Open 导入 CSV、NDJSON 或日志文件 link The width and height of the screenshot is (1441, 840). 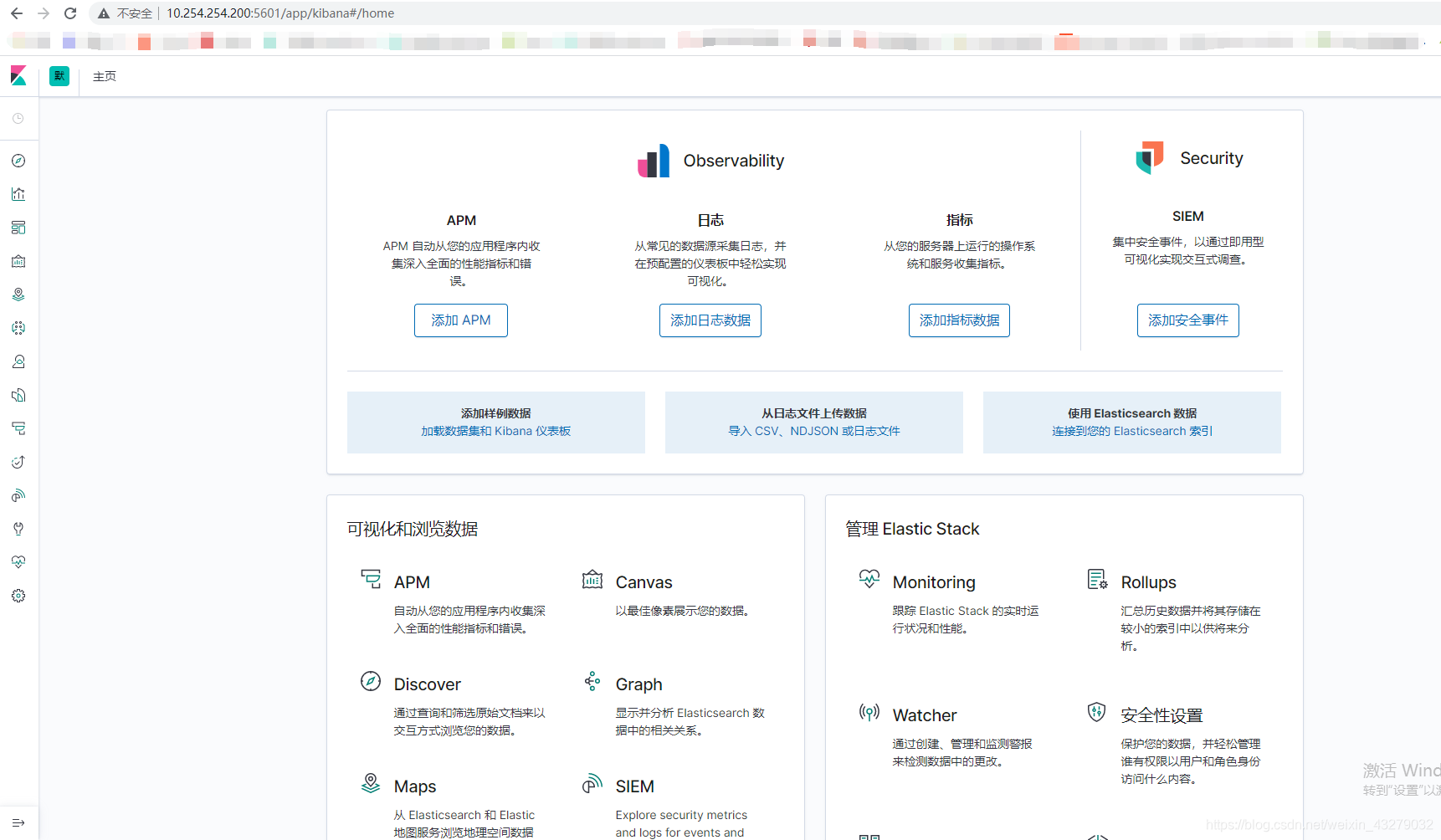click(x=814, y=431)
